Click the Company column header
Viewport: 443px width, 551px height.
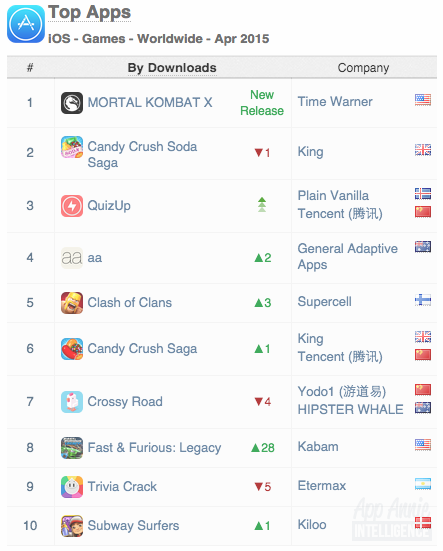pos(363,68)
